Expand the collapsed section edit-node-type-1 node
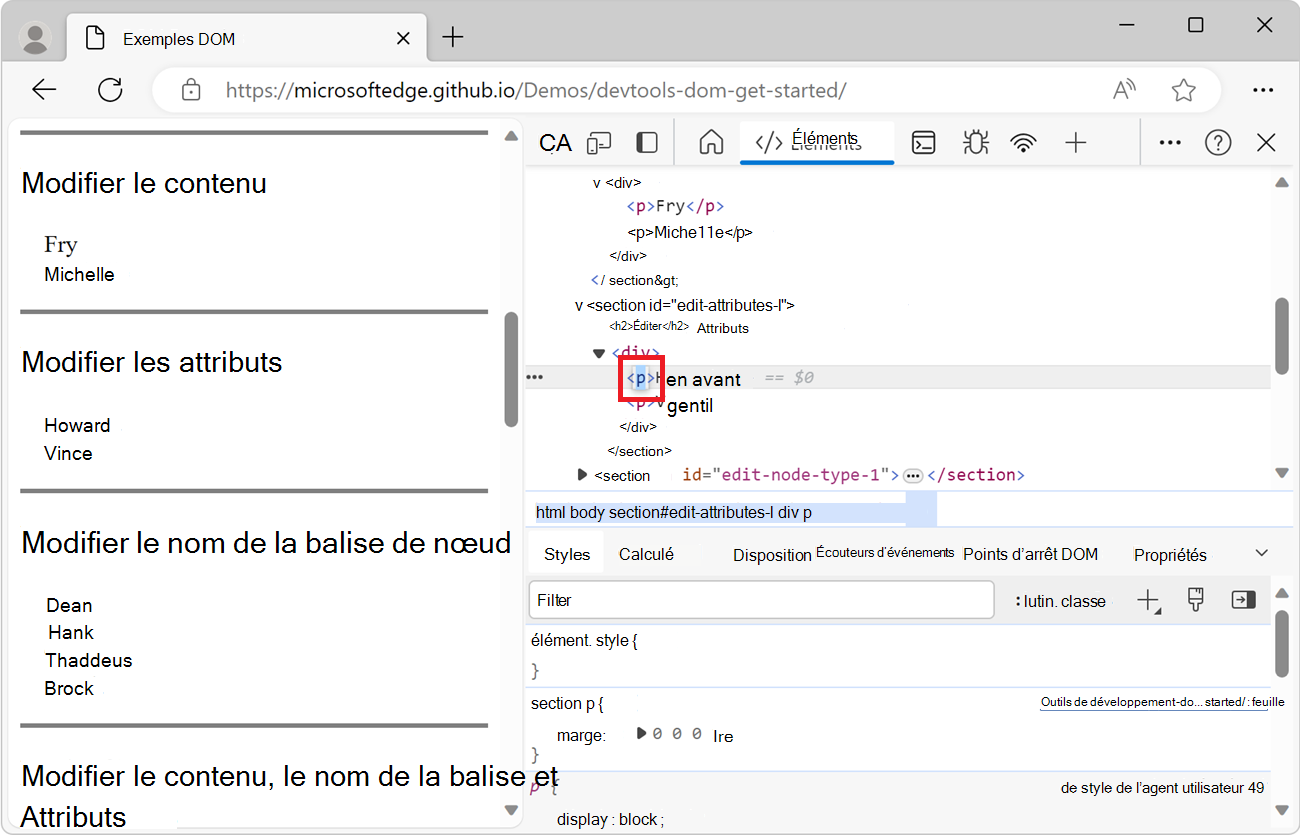 point(583,475)
